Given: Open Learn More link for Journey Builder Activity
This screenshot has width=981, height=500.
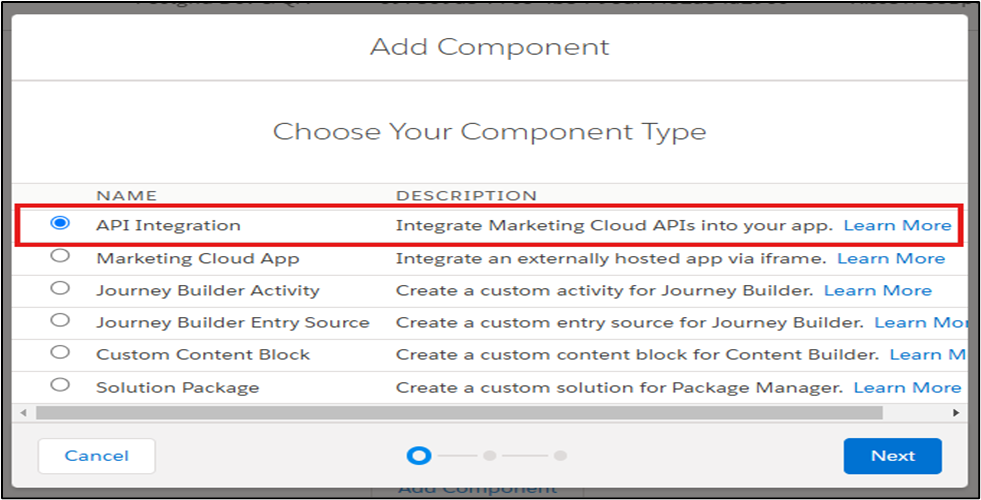Looking at the screenshot, I should (878, 290).
